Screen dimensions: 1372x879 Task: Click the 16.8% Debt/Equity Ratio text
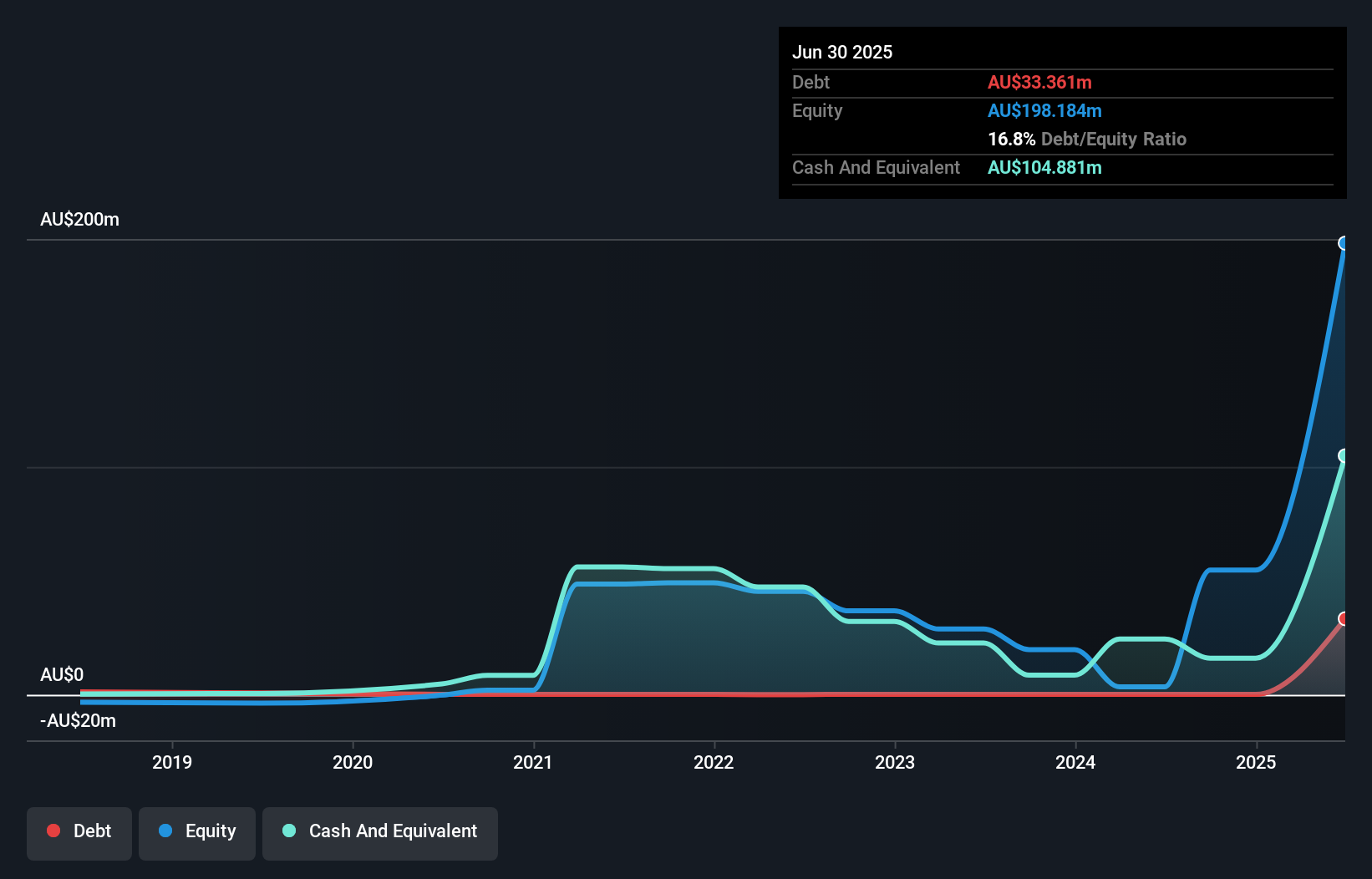(x=1086, y=139)
